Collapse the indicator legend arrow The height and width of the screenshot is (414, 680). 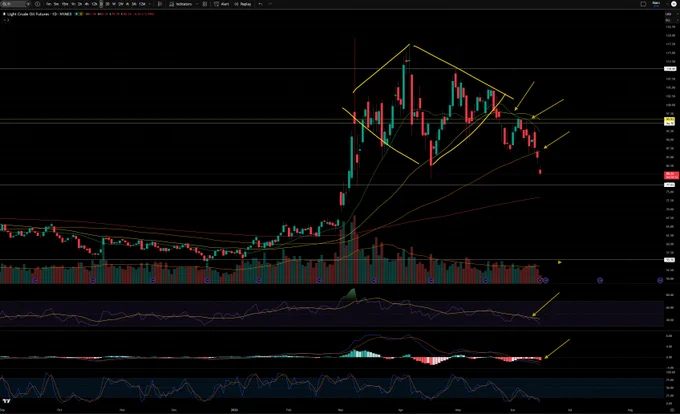pyautogui.click(x=5, y=20)
